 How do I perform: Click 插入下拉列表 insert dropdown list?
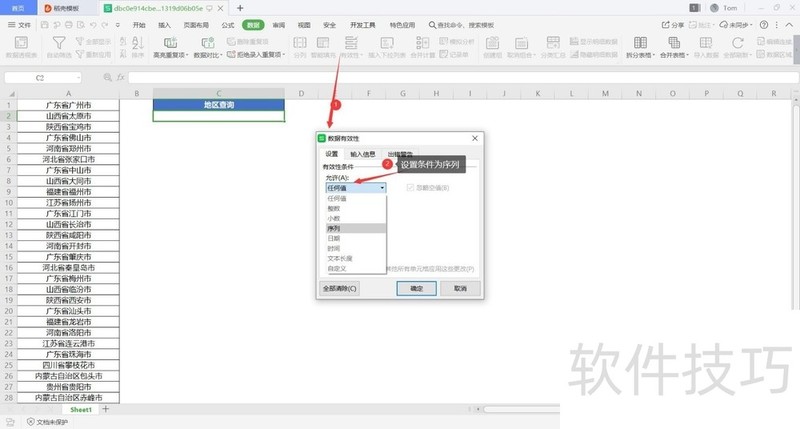387,47
